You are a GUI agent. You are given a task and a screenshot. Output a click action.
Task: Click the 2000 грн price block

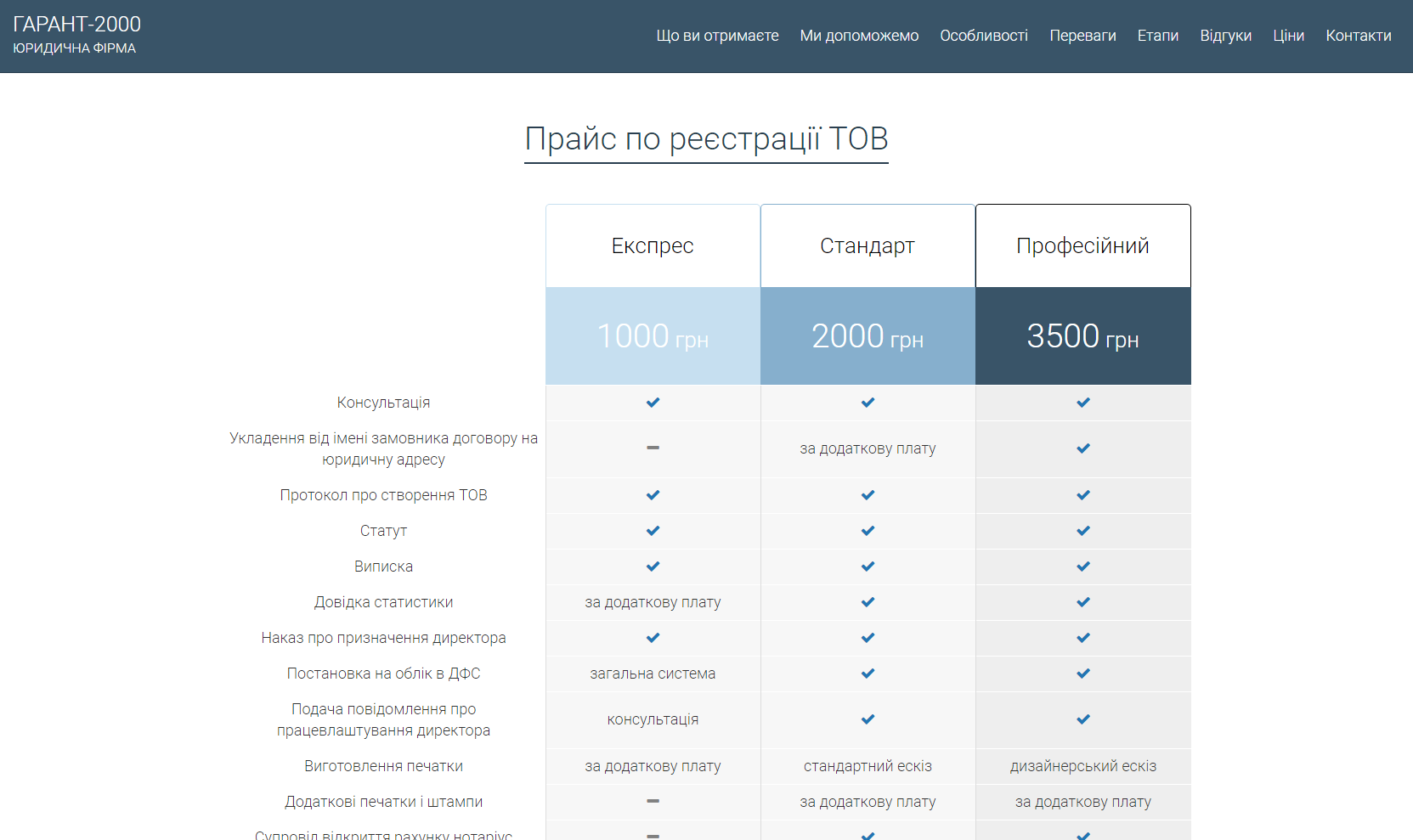[868, 336]
